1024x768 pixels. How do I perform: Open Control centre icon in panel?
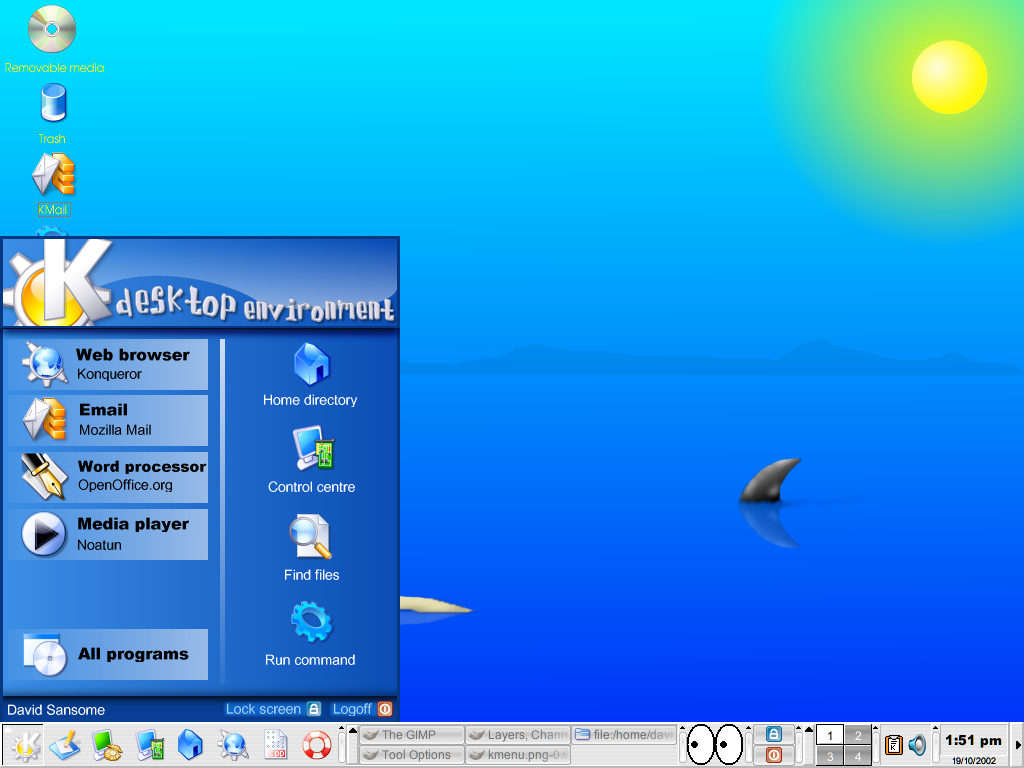[150, 745]
